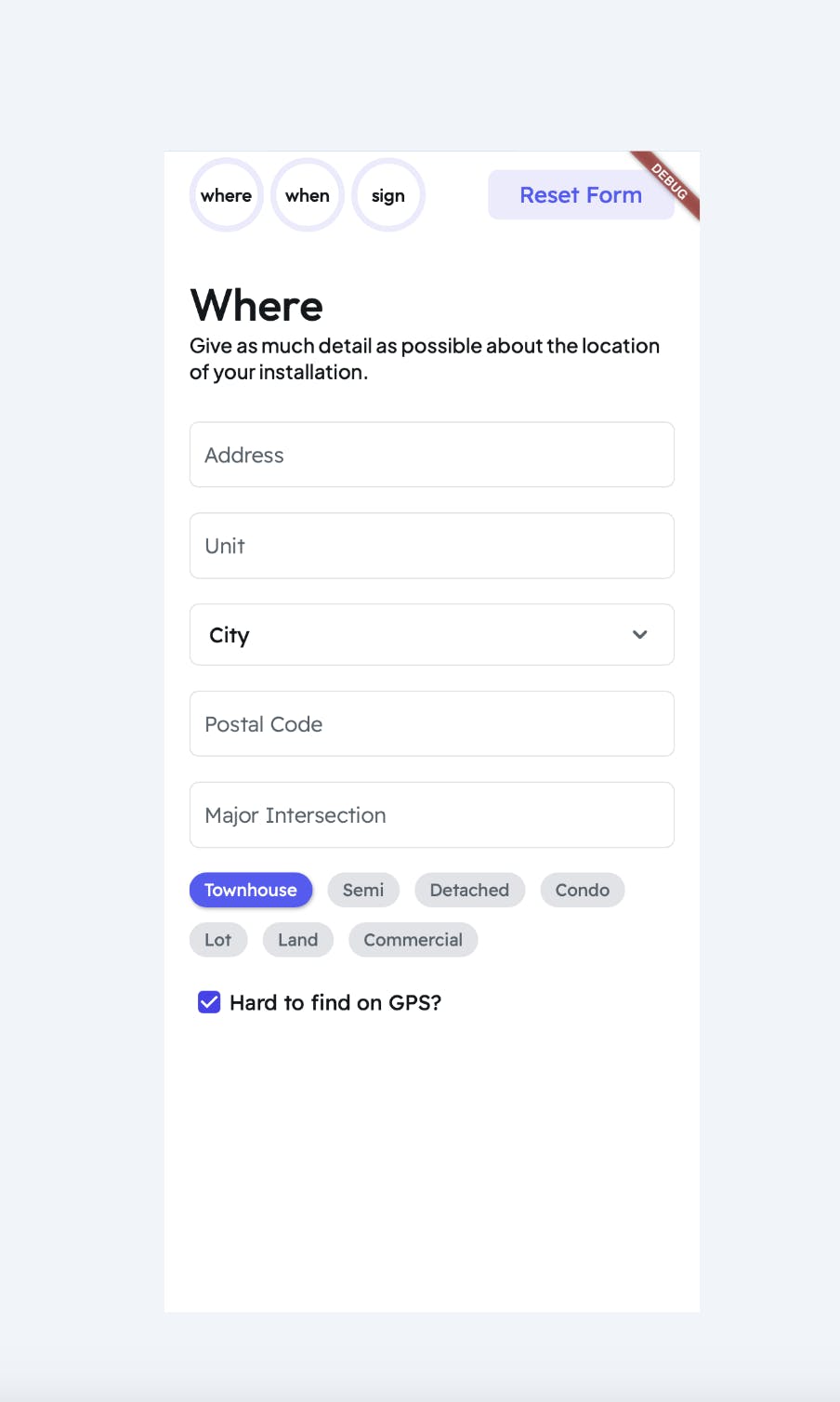Image resolution: width=840 pixels, height=1402 pixels.
Task: Focus the Unit text field
Action: pyautogui.click(x=431, y=546)
